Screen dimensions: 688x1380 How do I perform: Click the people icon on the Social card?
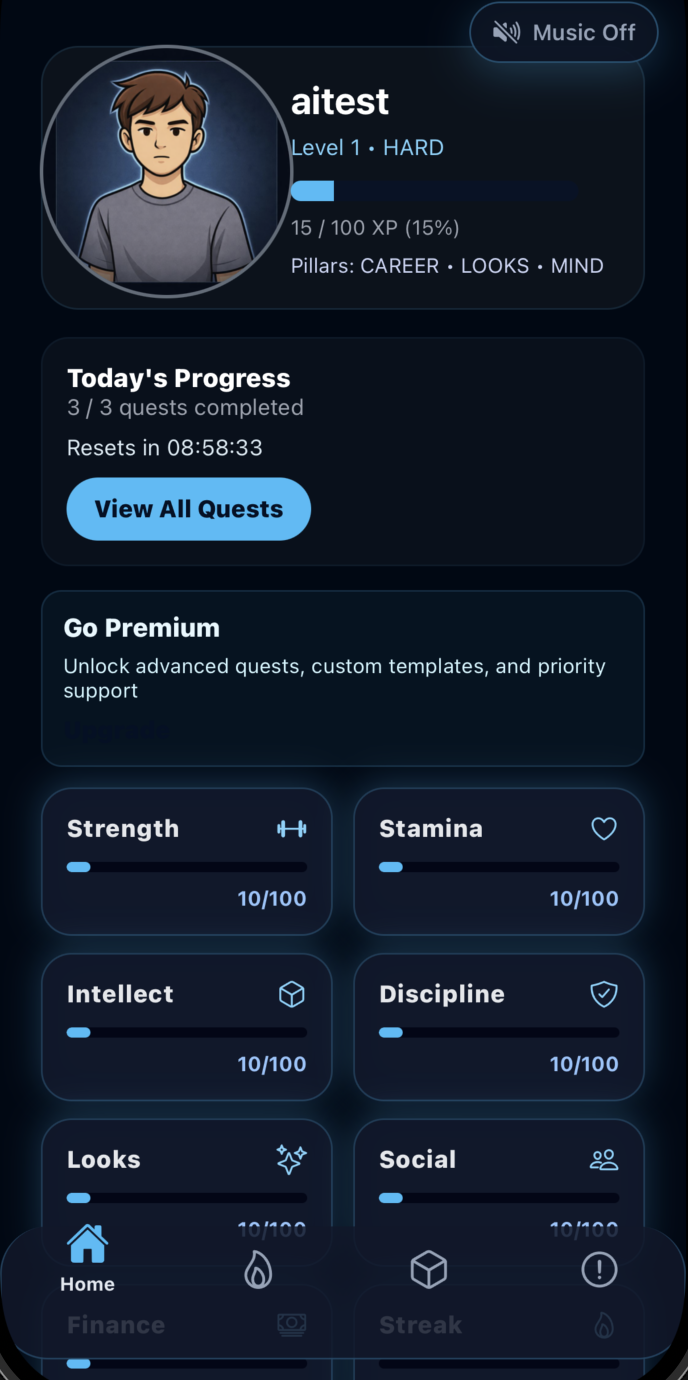coord(604,1159)
